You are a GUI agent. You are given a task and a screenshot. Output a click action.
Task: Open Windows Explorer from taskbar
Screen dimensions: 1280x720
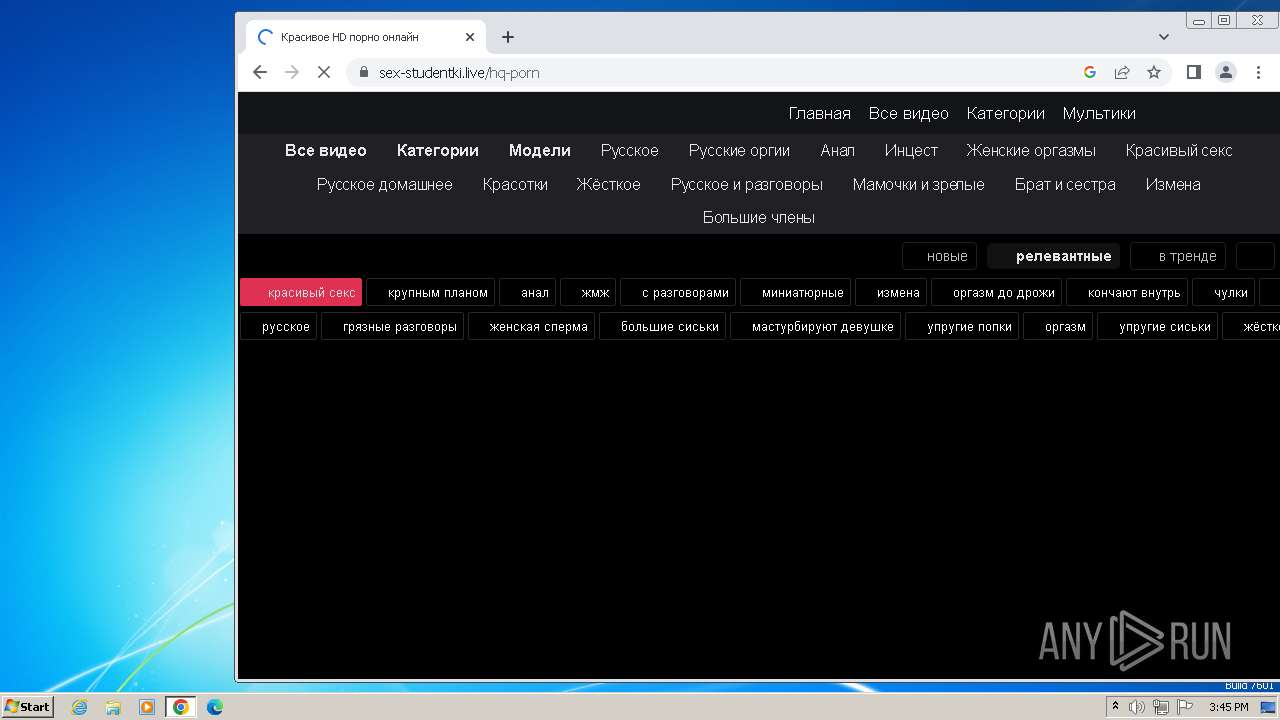coord(113,707)
